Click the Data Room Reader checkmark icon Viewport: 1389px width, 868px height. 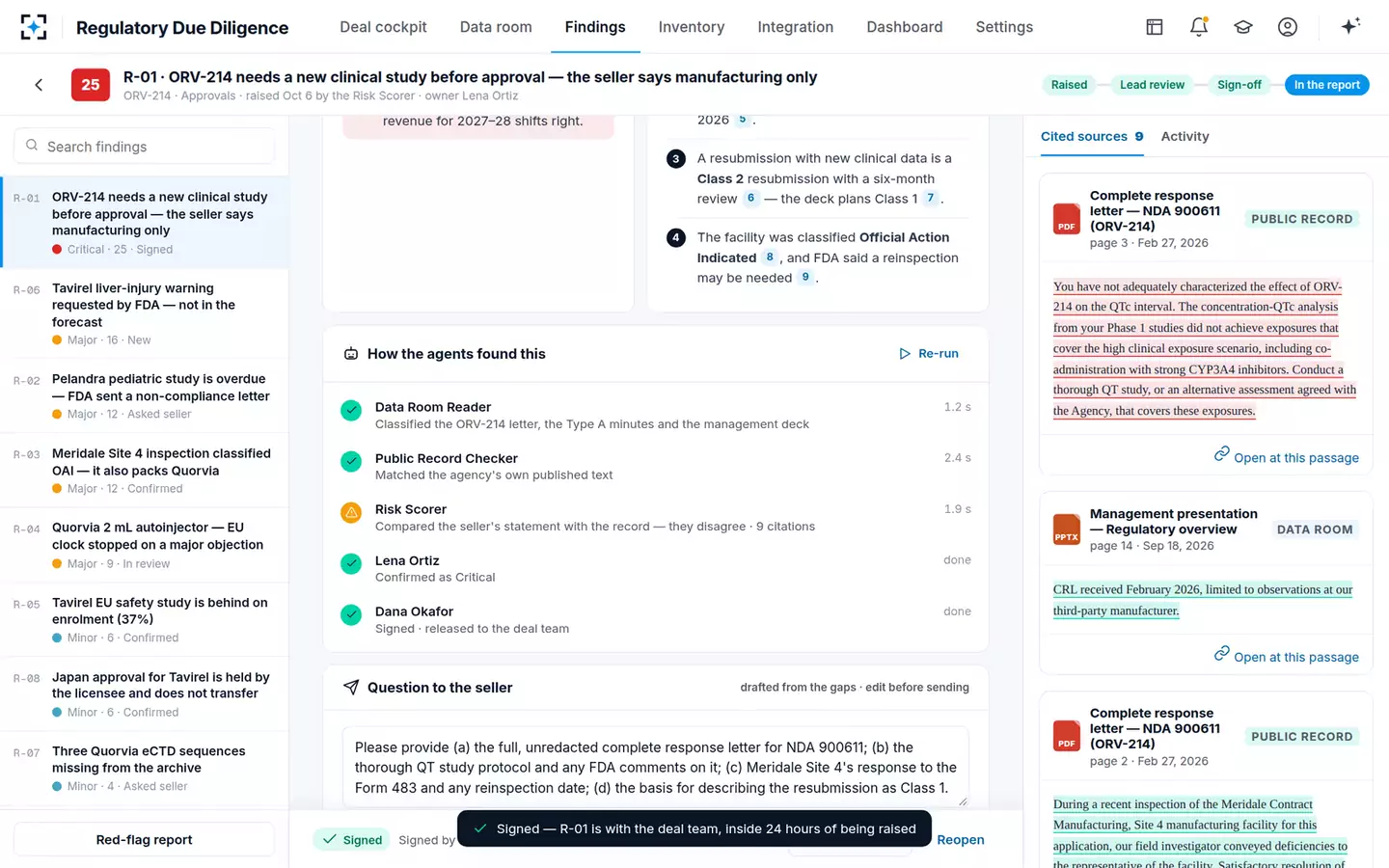(x=351, y=410)
